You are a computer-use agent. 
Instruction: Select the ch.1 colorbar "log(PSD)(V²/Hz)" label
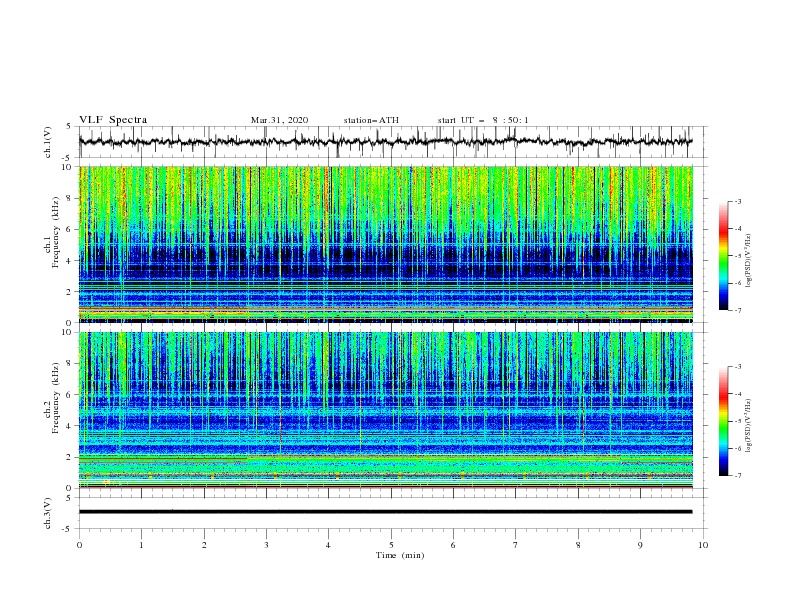[x=748, y=261]
